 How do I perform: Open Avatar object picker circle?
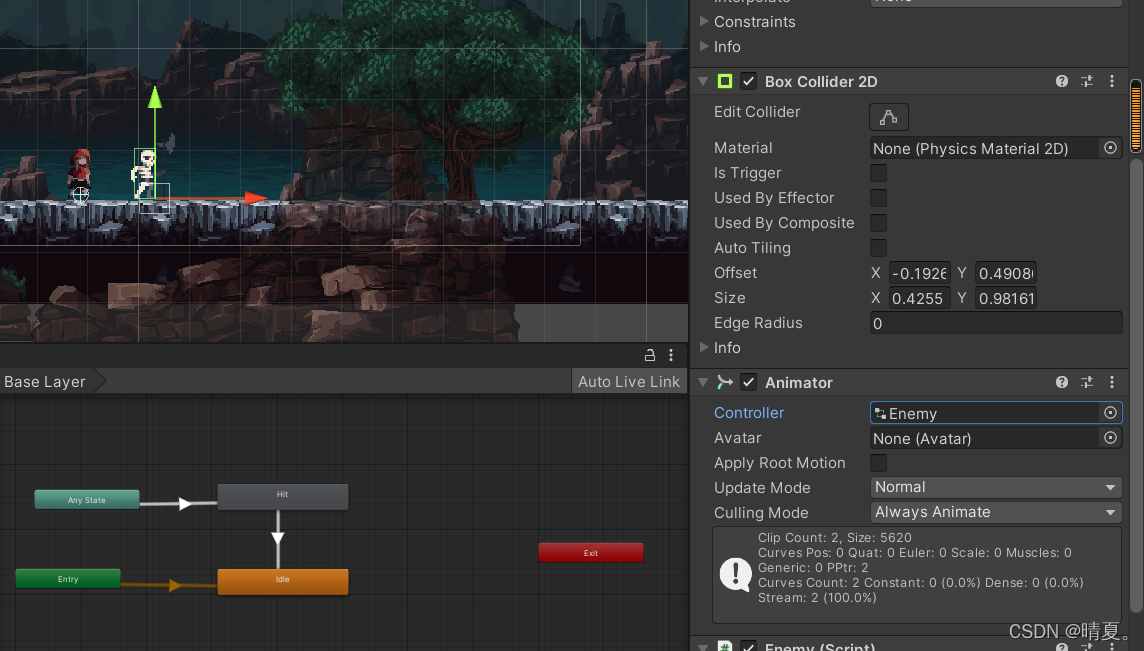(x=1110, y=438)
